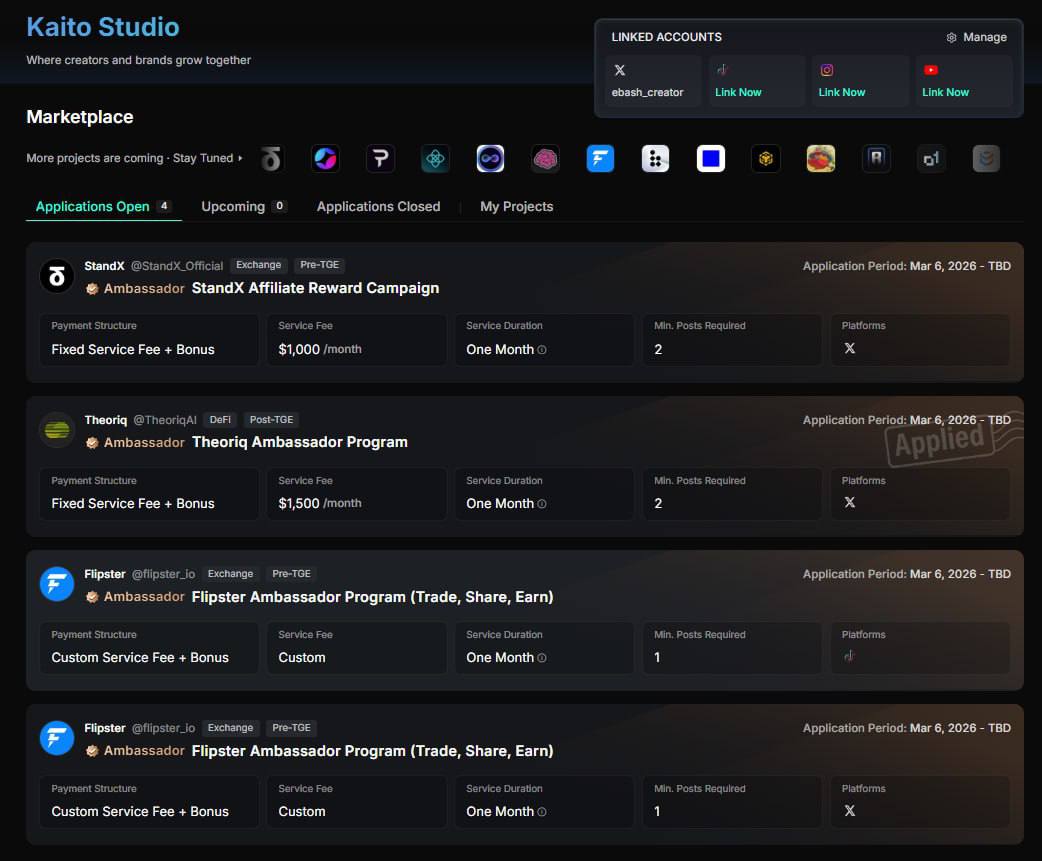Open the infinity symbol project icon

point(490,159)
